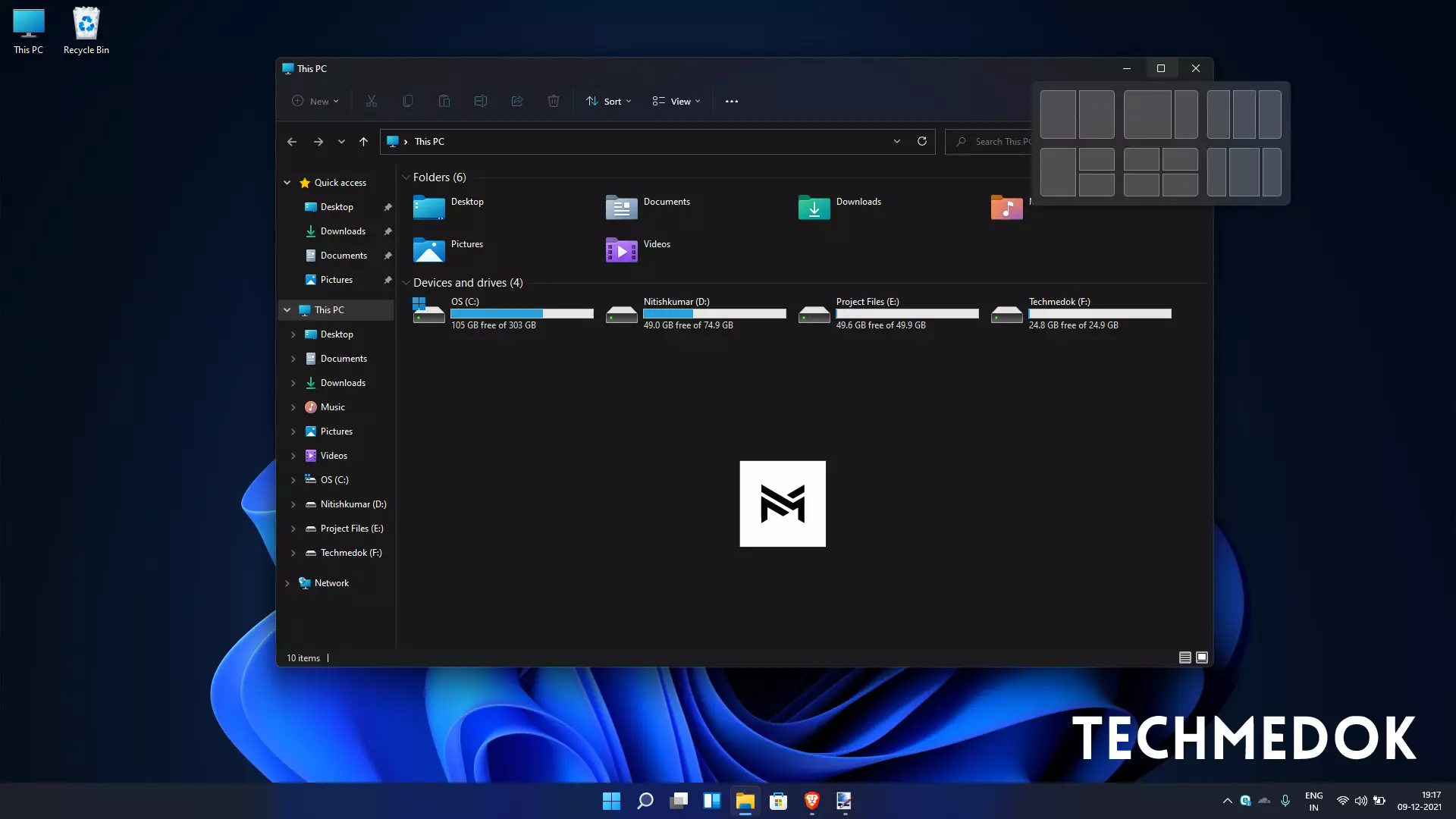
Task: Open Widgets from the taskbar
Action: click(x=712, y=801)
